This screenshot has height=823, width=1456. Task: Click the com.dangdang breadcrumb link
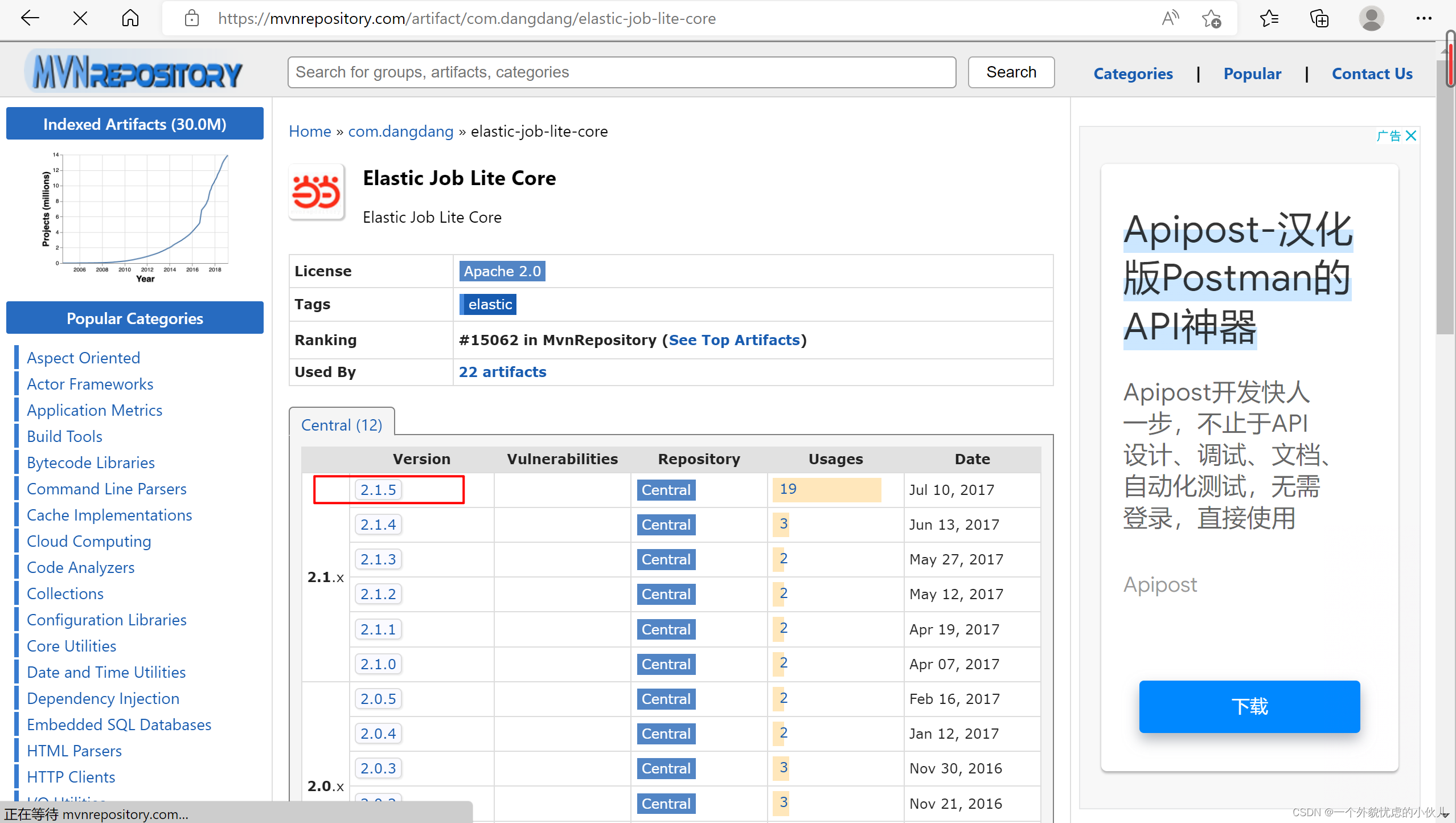coord(401,131)
